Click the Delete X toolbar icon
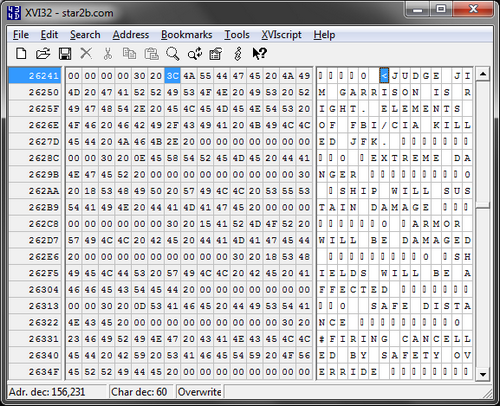The height and width of the screenshot is (406, 500). pos(86,53)
